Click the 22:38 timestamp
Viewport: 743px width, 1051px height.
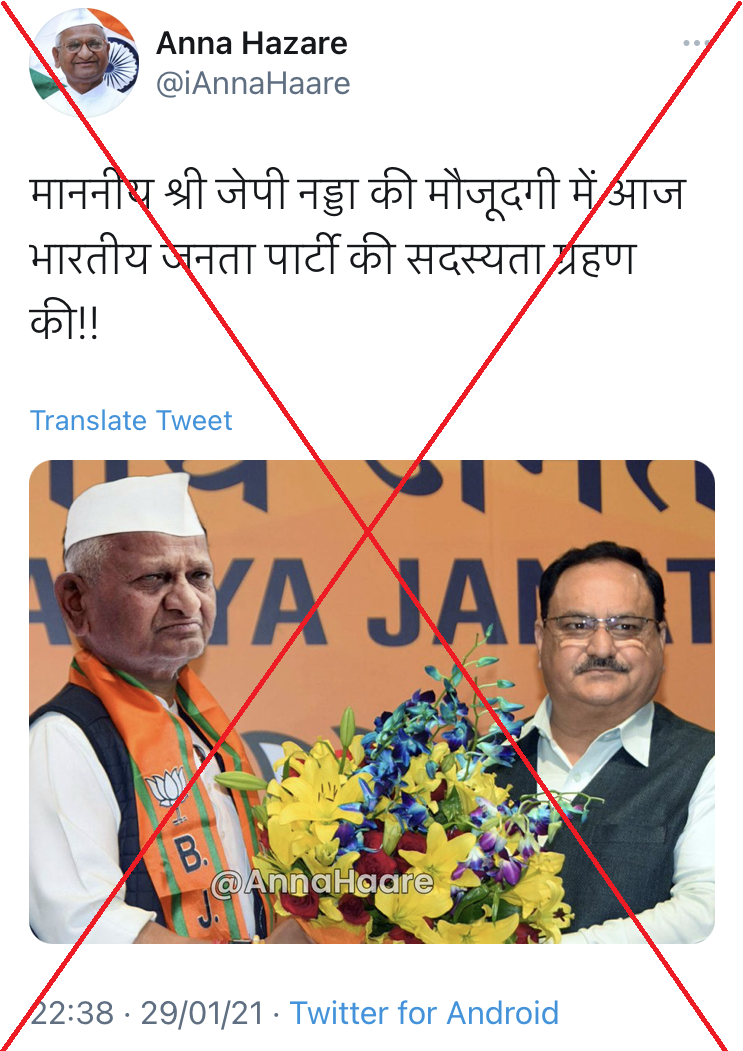tap(72, 1013)
